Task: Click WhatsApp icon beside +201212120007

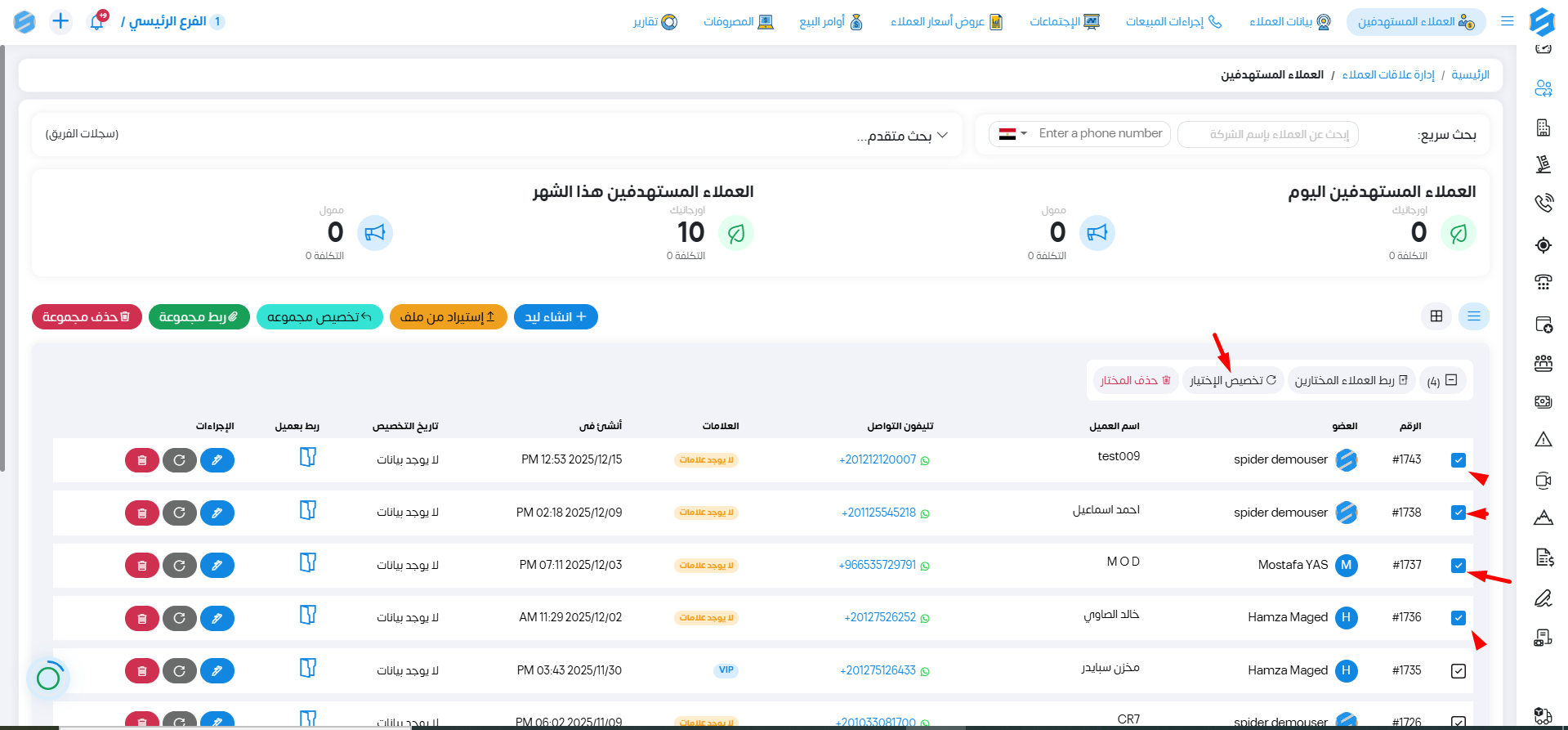Action: coord(925,461)
